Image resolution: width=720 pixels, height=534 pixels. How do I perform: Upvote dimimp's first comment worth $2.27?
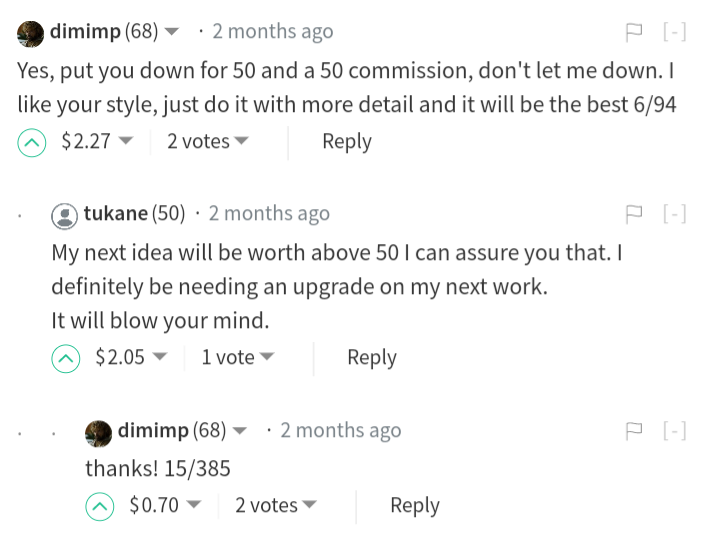[32, 142]
